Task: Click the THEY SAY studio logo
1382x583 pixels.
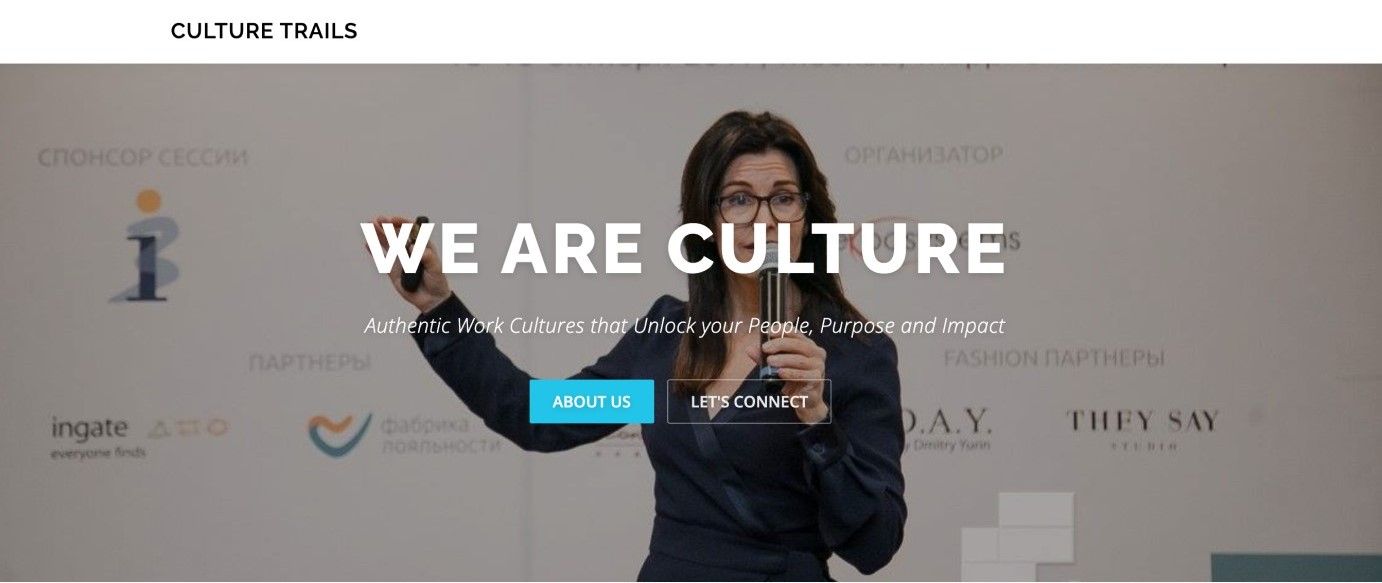Action: point(1142,428)
